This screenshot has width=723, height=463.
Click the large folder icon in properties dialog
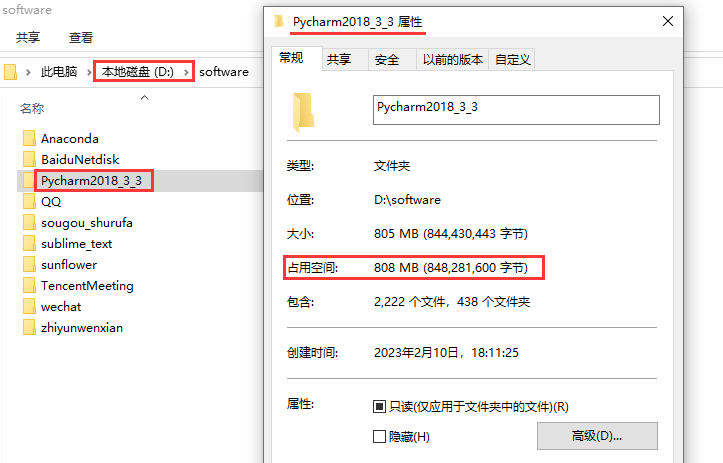(x=303, y=111)
